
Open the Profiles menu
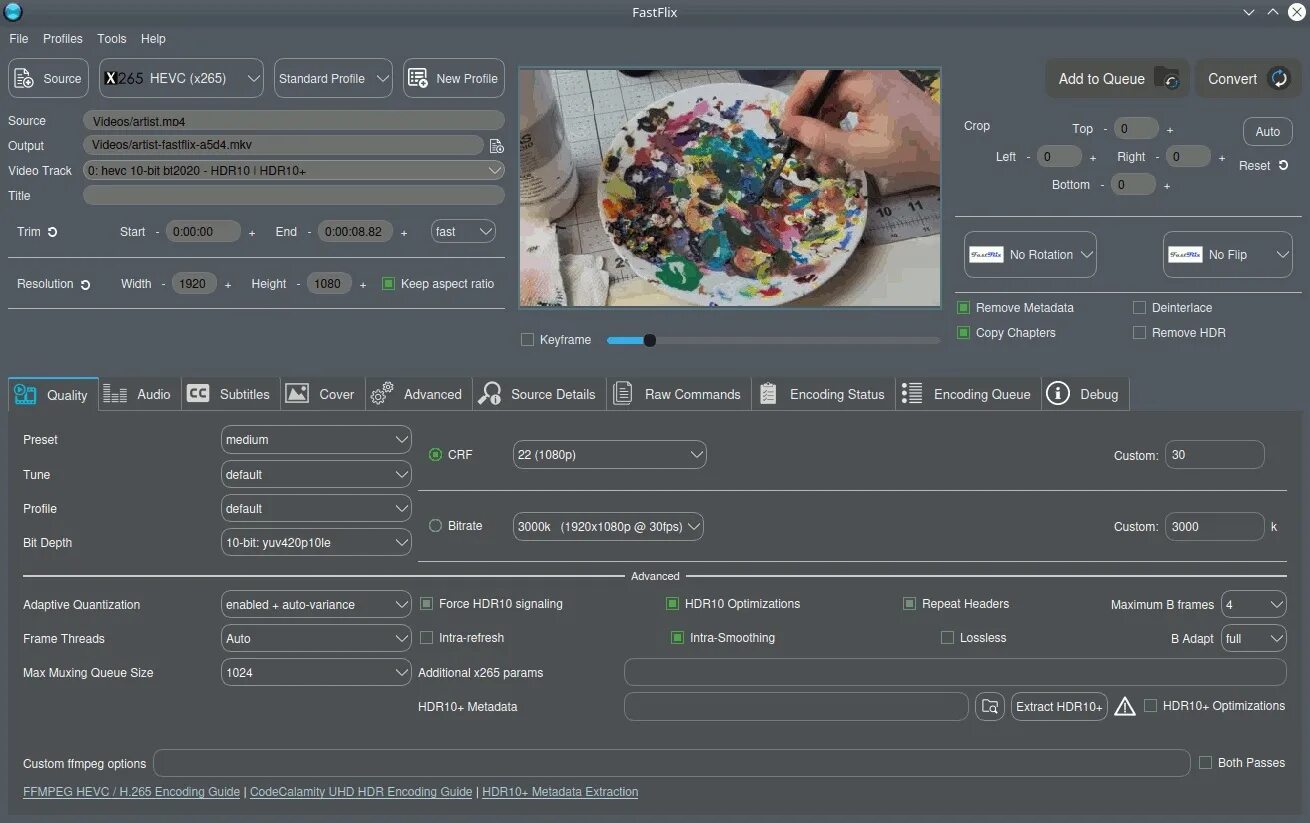click(x=63, y=39)
